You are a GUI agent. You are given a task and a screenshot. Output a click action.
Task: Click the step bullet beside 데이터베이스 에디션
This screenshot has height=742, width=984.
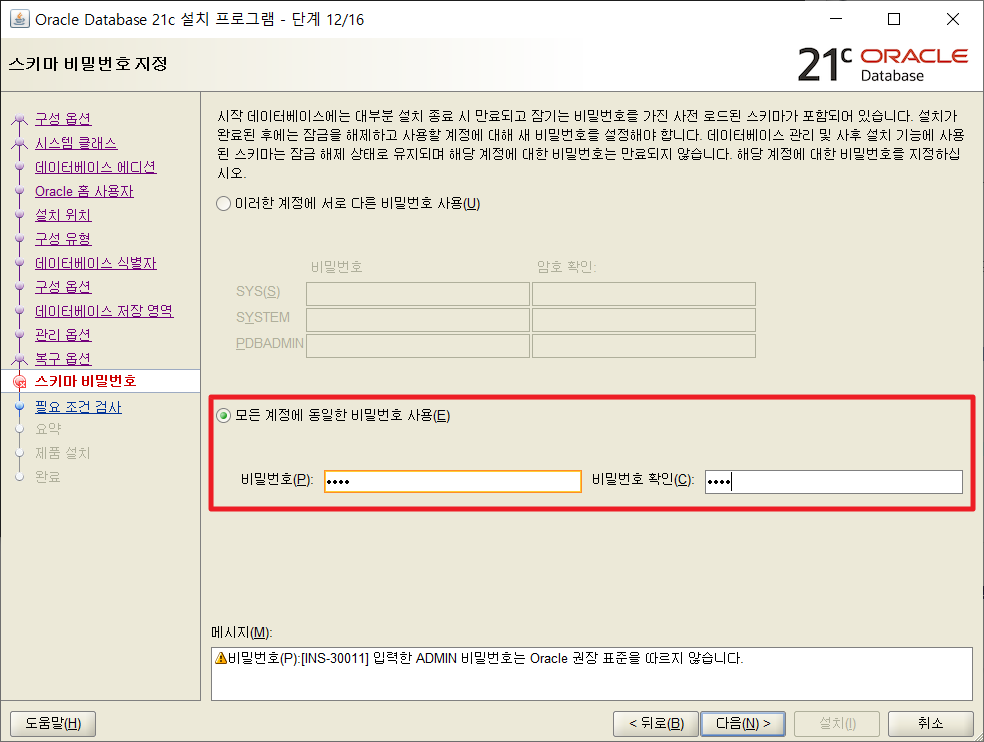pyautogui.click(x=19, y=167)
